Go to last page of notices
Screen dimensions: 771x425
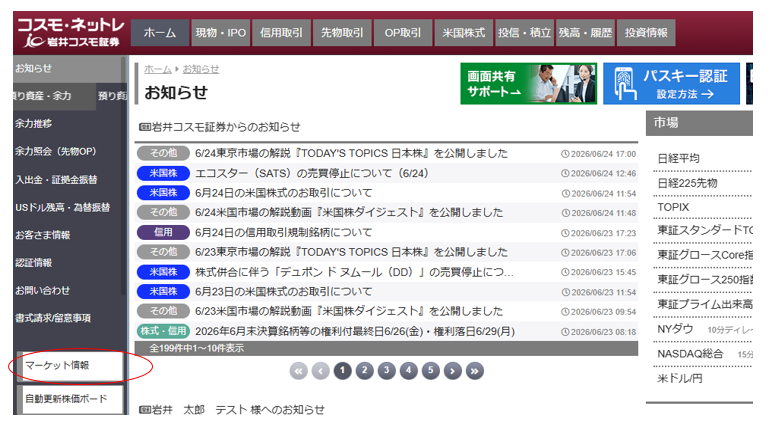click(475, 371)
